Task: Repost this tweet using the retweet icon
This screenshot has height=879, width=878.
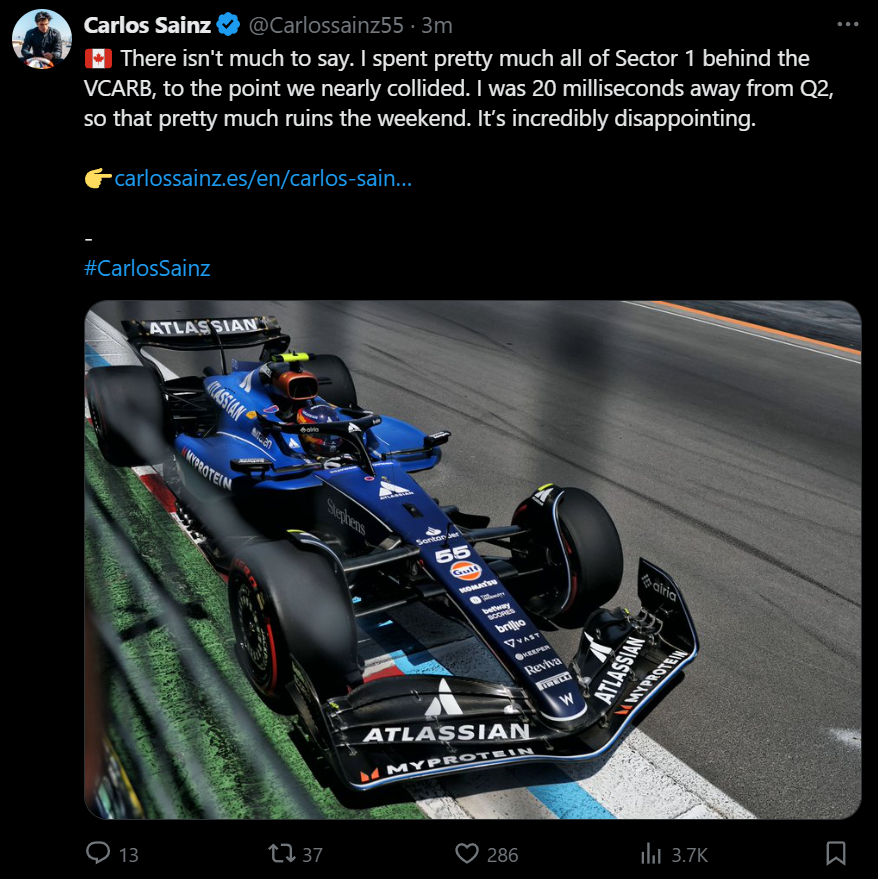Action: click(281, 853)
